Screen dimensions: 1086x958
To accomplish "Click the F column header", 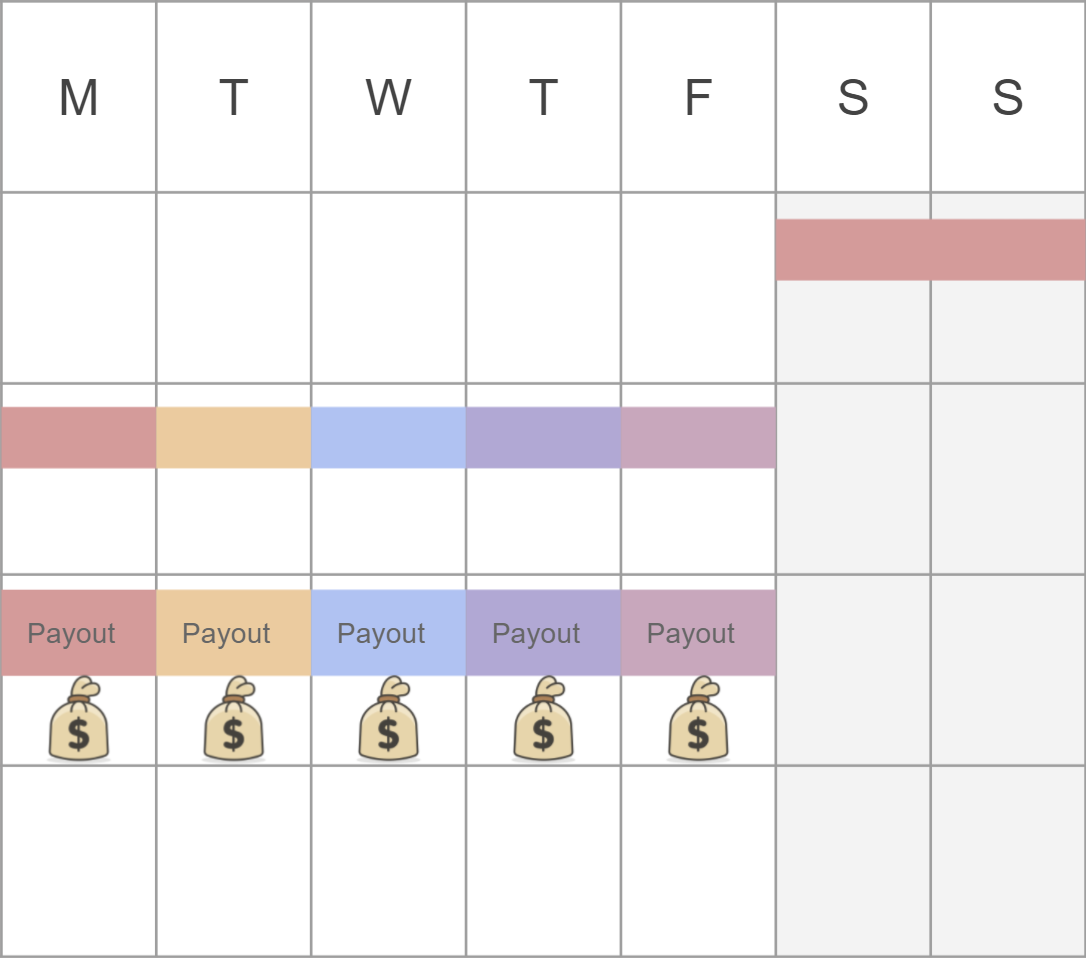I will coord(698,97).
